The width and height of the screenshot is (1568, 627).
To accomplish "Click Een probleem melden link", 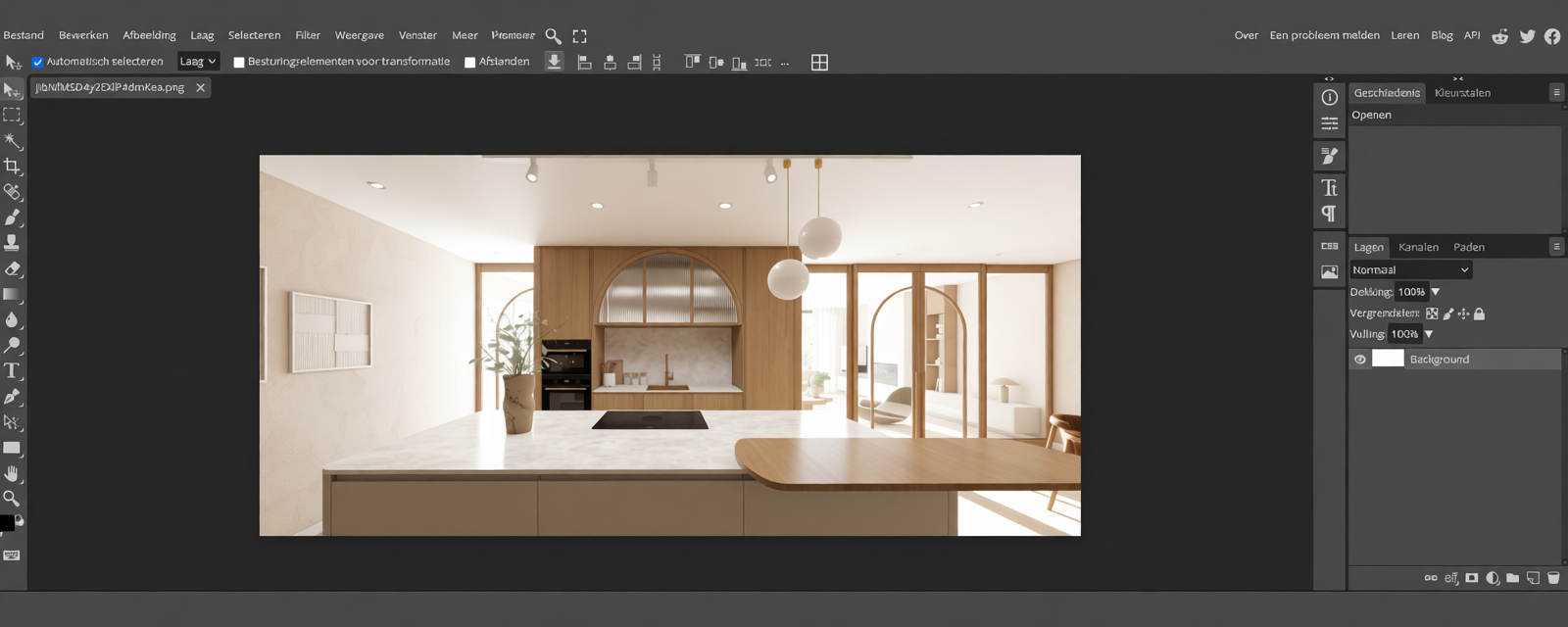I will click(x=1324, y=35).
